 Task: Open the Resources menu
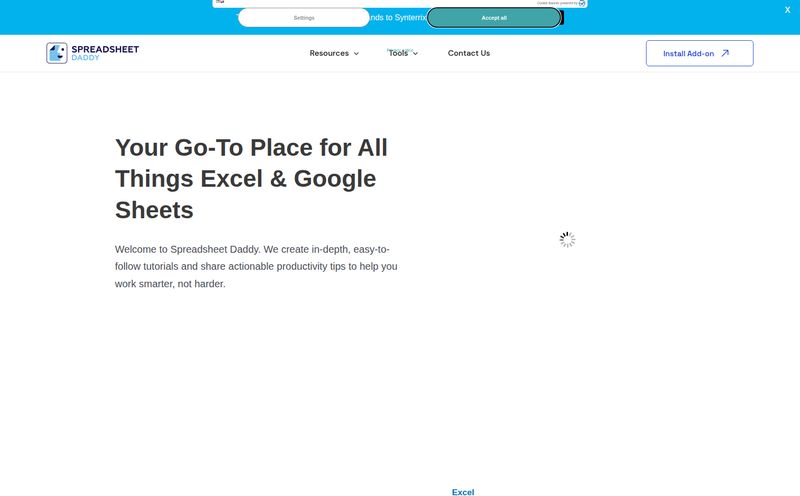[329, 53]
